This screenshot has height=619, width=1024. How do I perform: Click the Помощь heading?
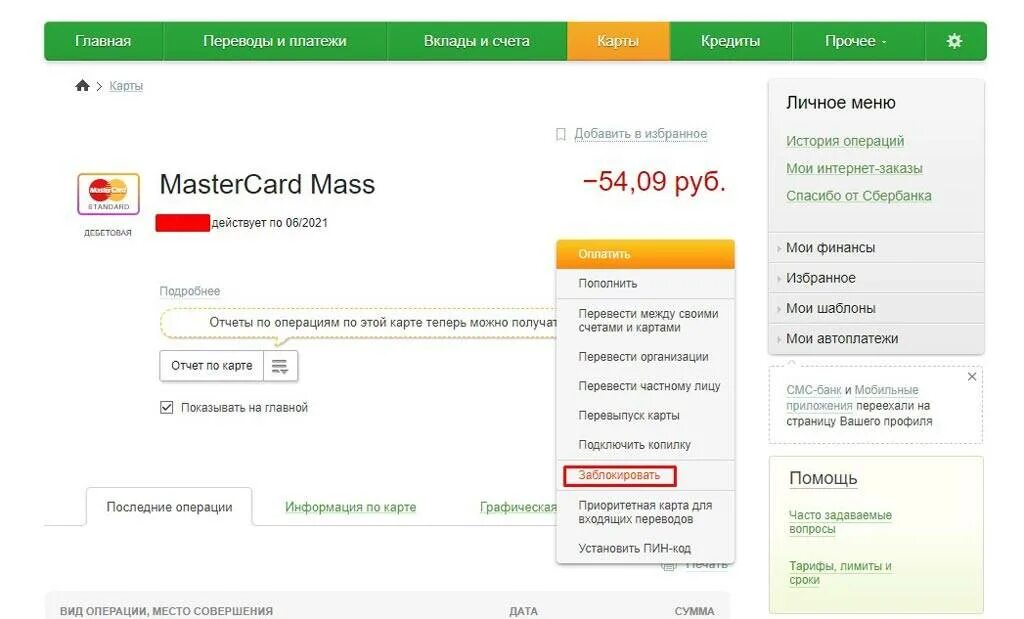click(823, 478)
